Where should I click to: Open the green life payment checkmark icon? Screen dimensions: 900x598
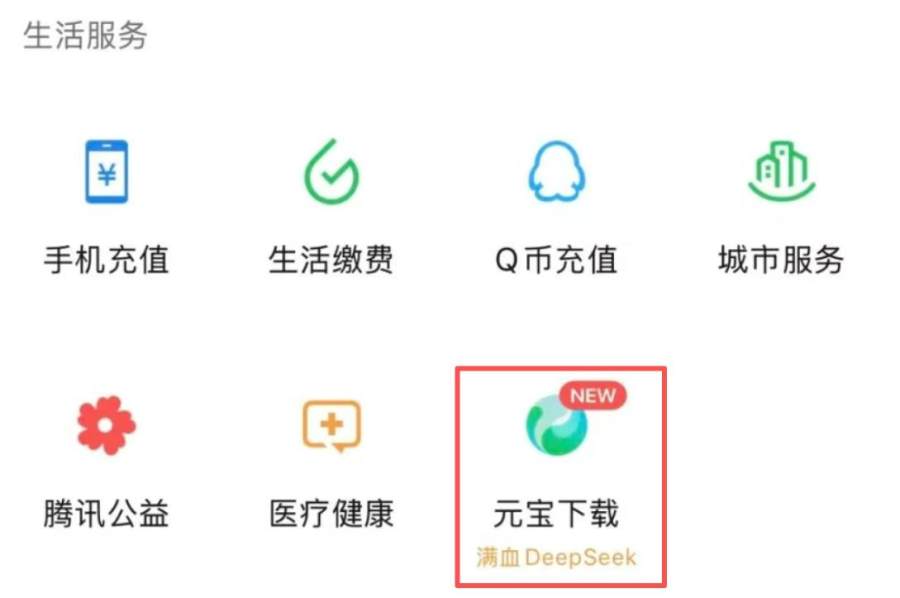331,172
